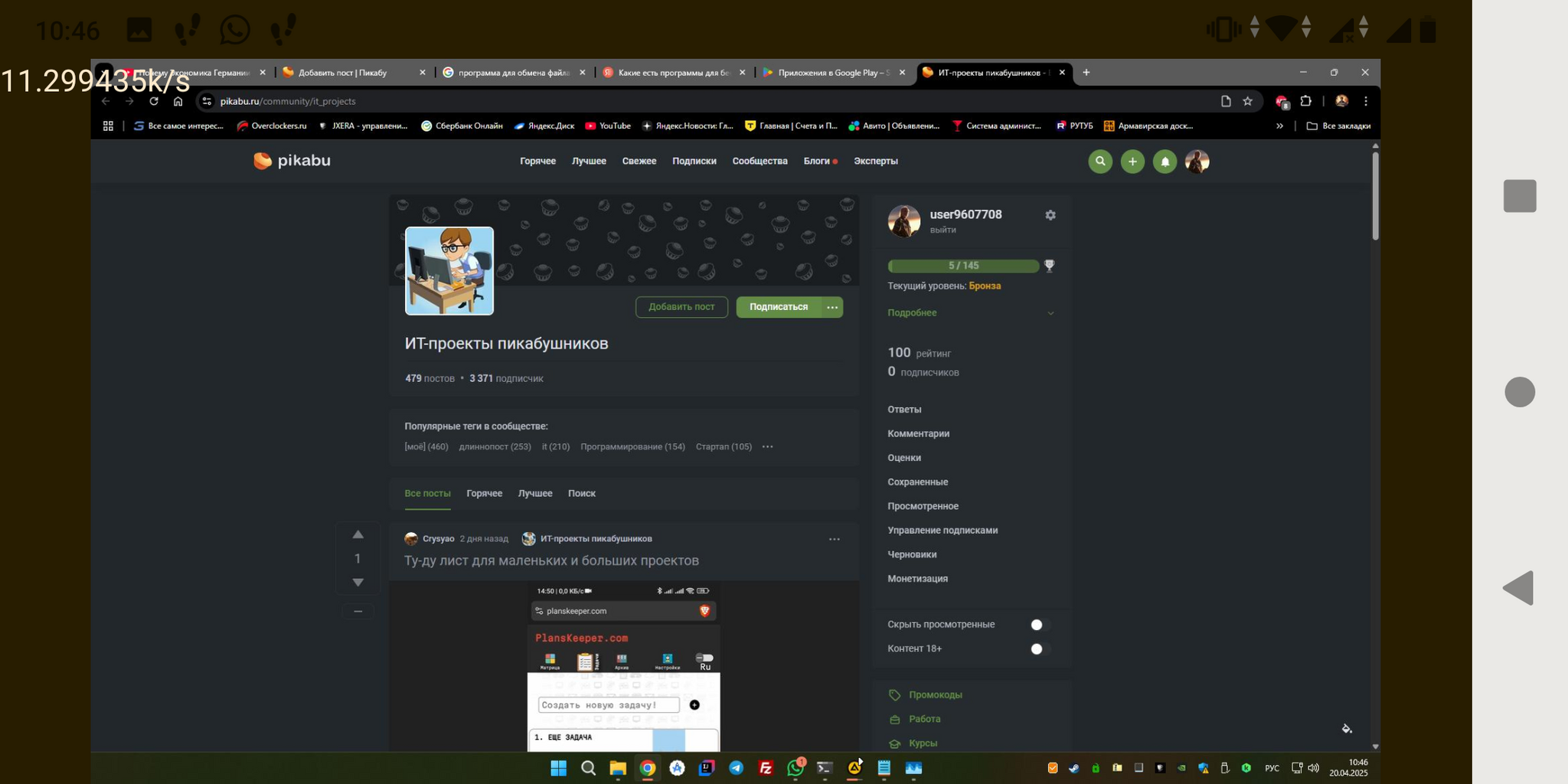Open the 'Монетизация' sidebar link
Viewport: 1568px width, 784px height.
pos(917,579)
